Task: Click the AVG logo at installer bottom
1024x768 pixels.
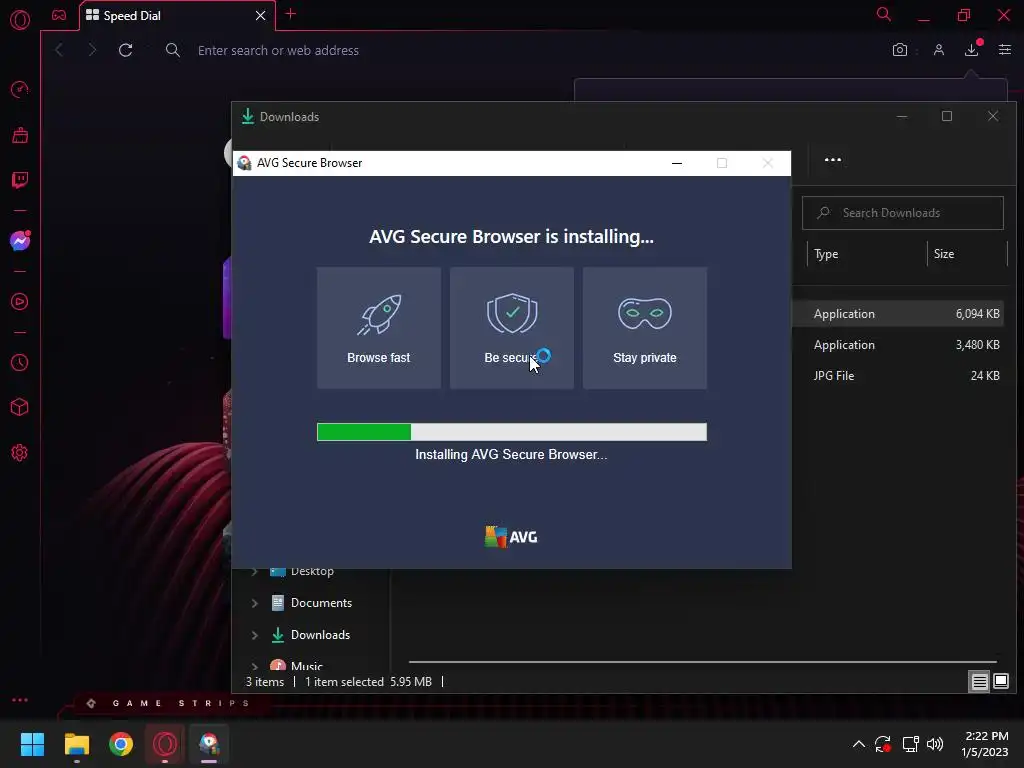Action: click(x=511, y=537)
